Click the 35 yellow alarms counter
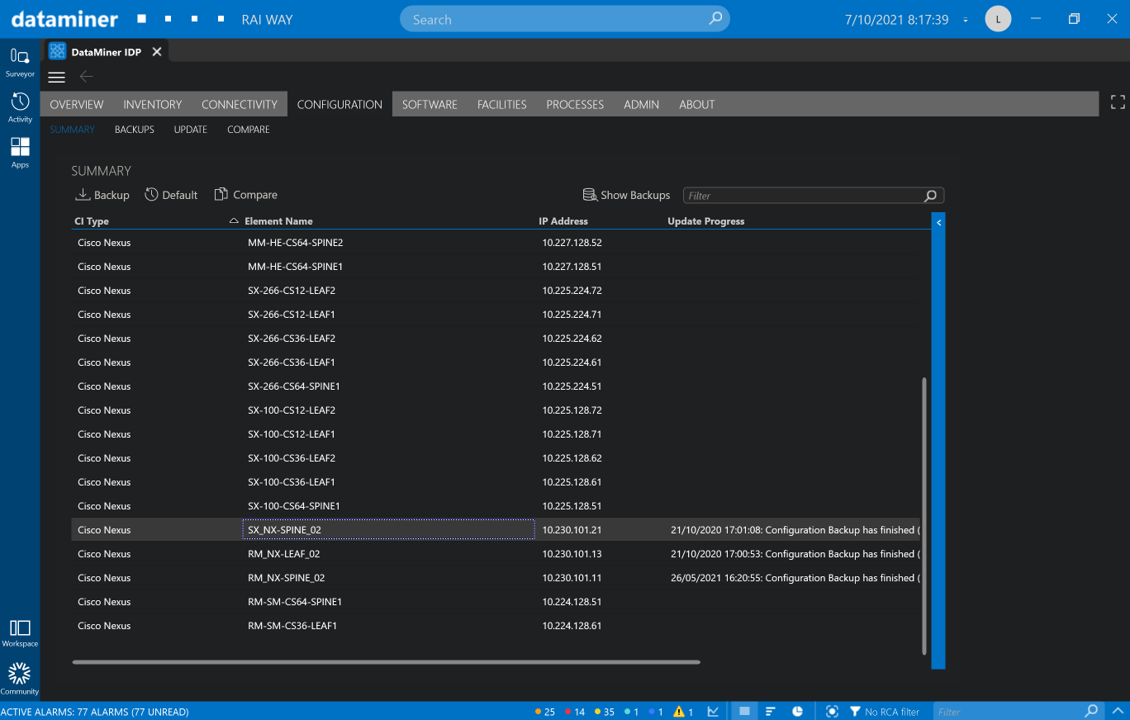Viewport: 1130px width, 720px height. point(604,711)
